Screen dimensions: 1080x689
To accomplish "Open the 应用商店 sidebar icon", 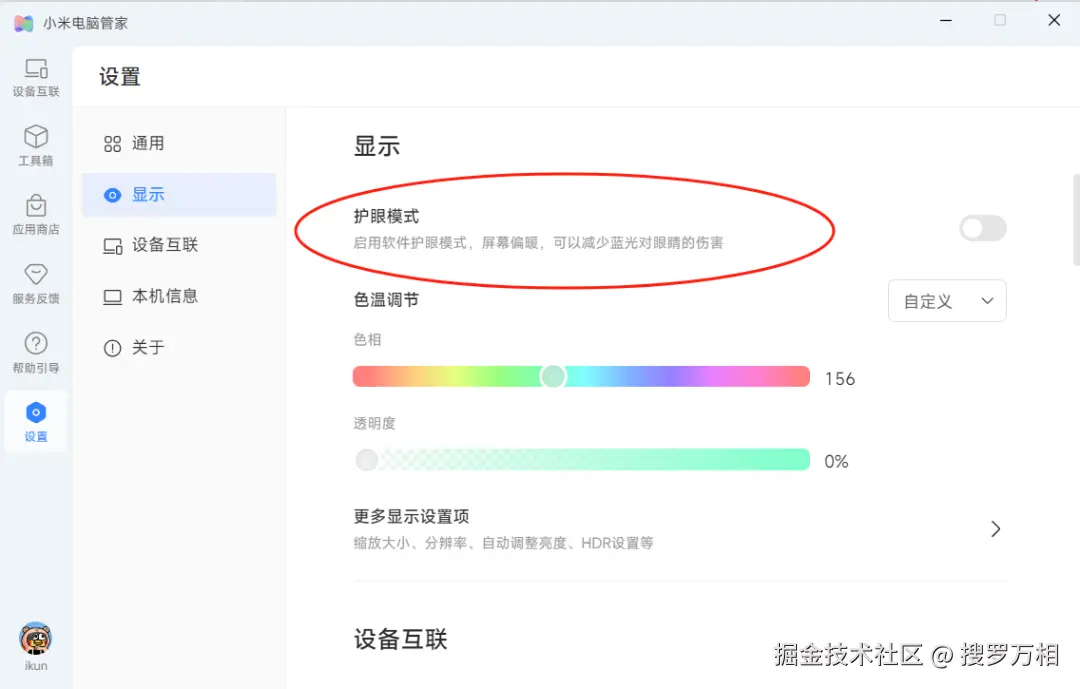I will coord(36,213).
